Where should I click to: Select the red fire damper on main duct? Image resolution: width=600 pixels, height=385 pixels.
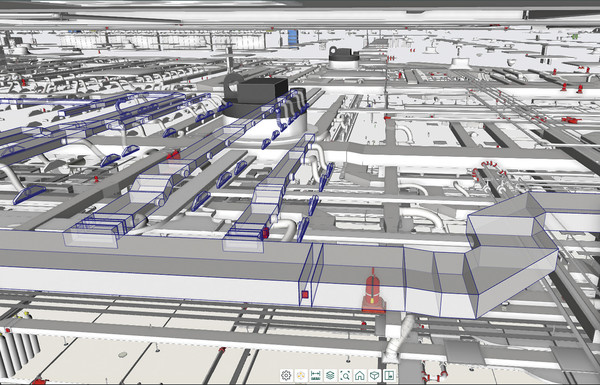[x=373, y=290]
